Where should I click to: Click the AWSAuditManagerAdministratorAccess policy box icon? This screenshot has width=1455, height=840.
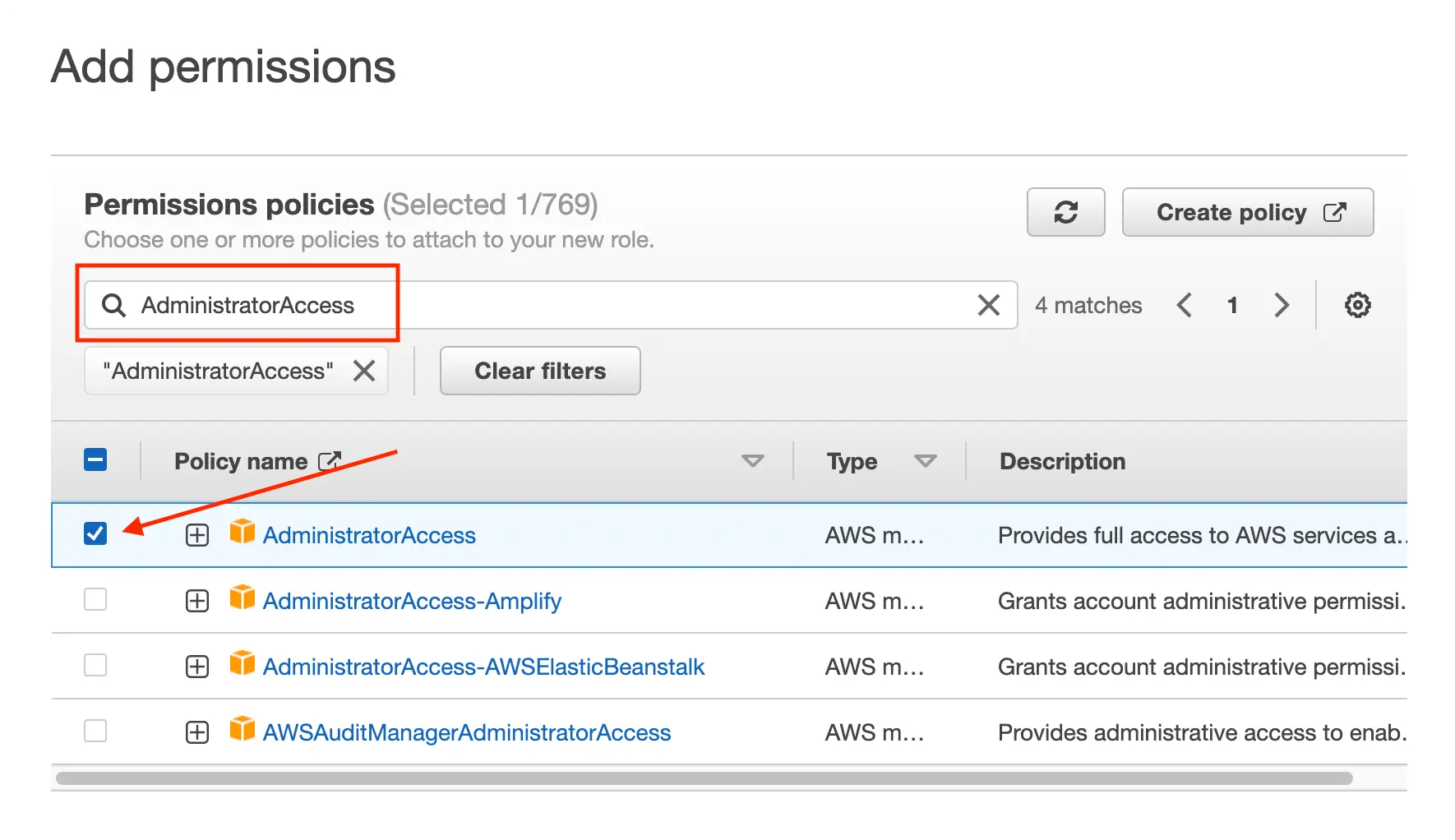click(x=242, y=729)
